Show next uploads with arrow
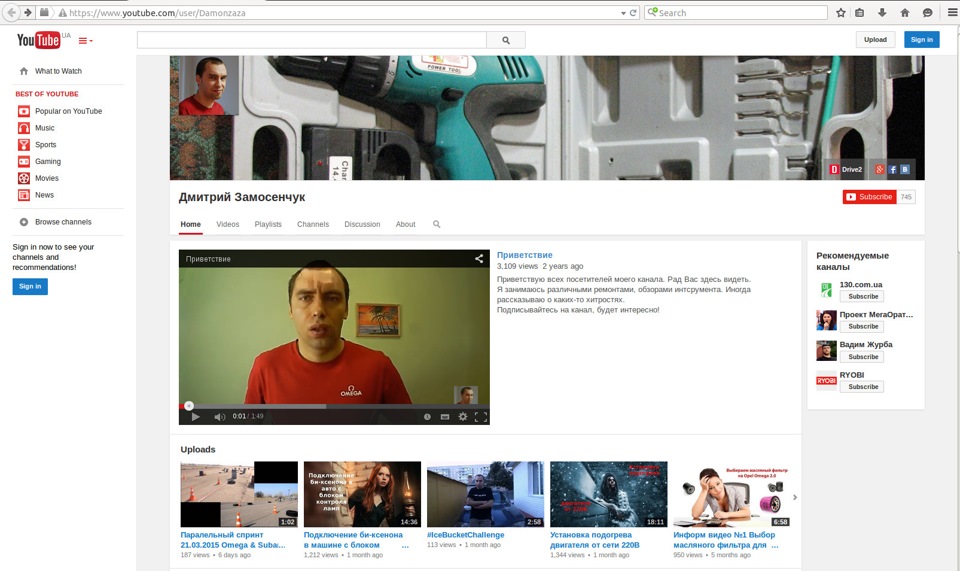This screenshot has width=960, height=571. coord(795,498)
